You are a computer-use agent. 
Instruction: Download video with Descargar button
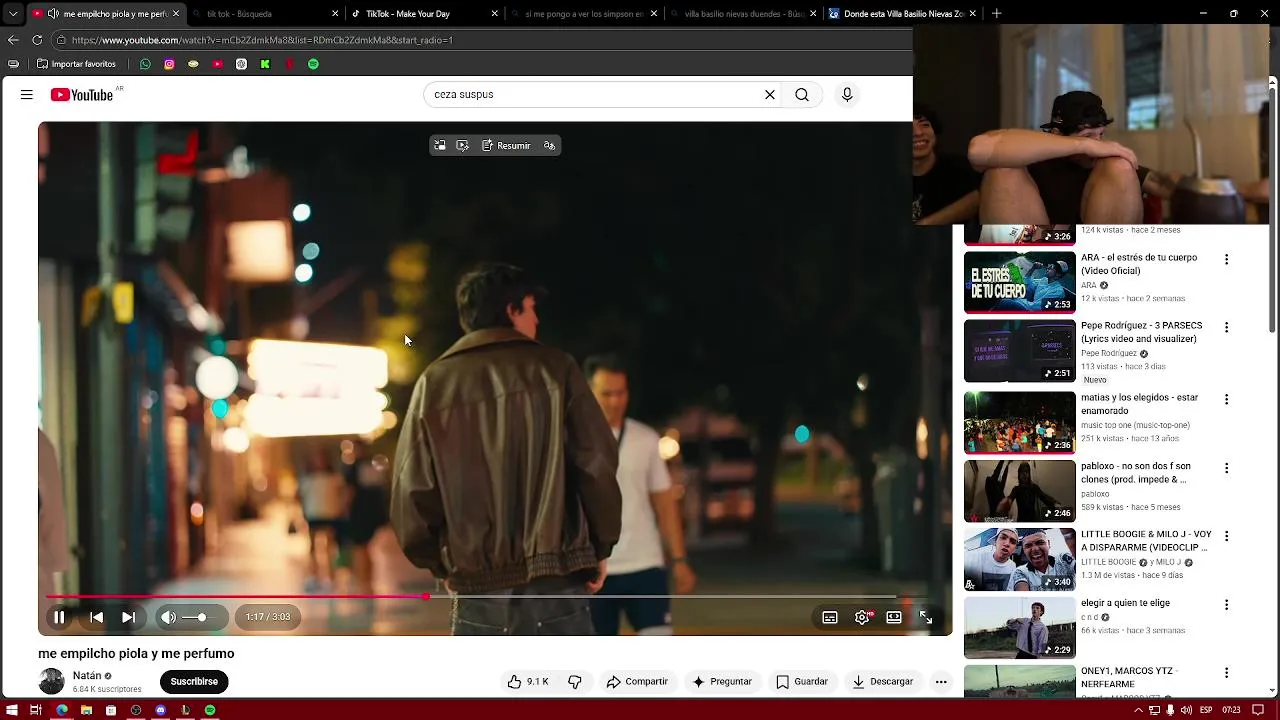[x=882, y=682]
